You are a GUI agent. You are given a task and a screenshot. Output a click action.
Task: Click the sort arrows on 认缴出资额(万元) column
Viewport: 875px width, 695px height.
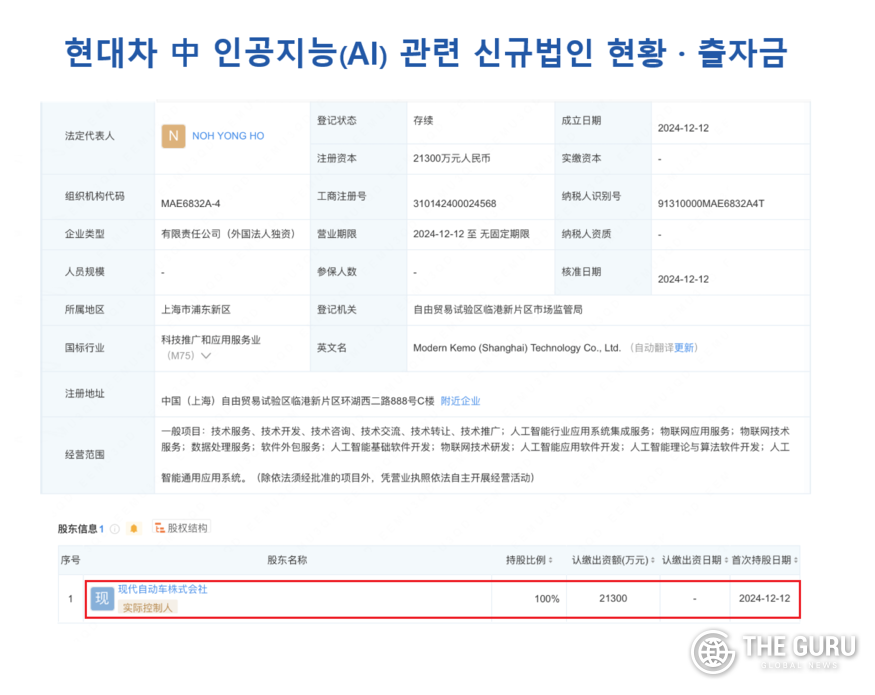click(653, 560)
